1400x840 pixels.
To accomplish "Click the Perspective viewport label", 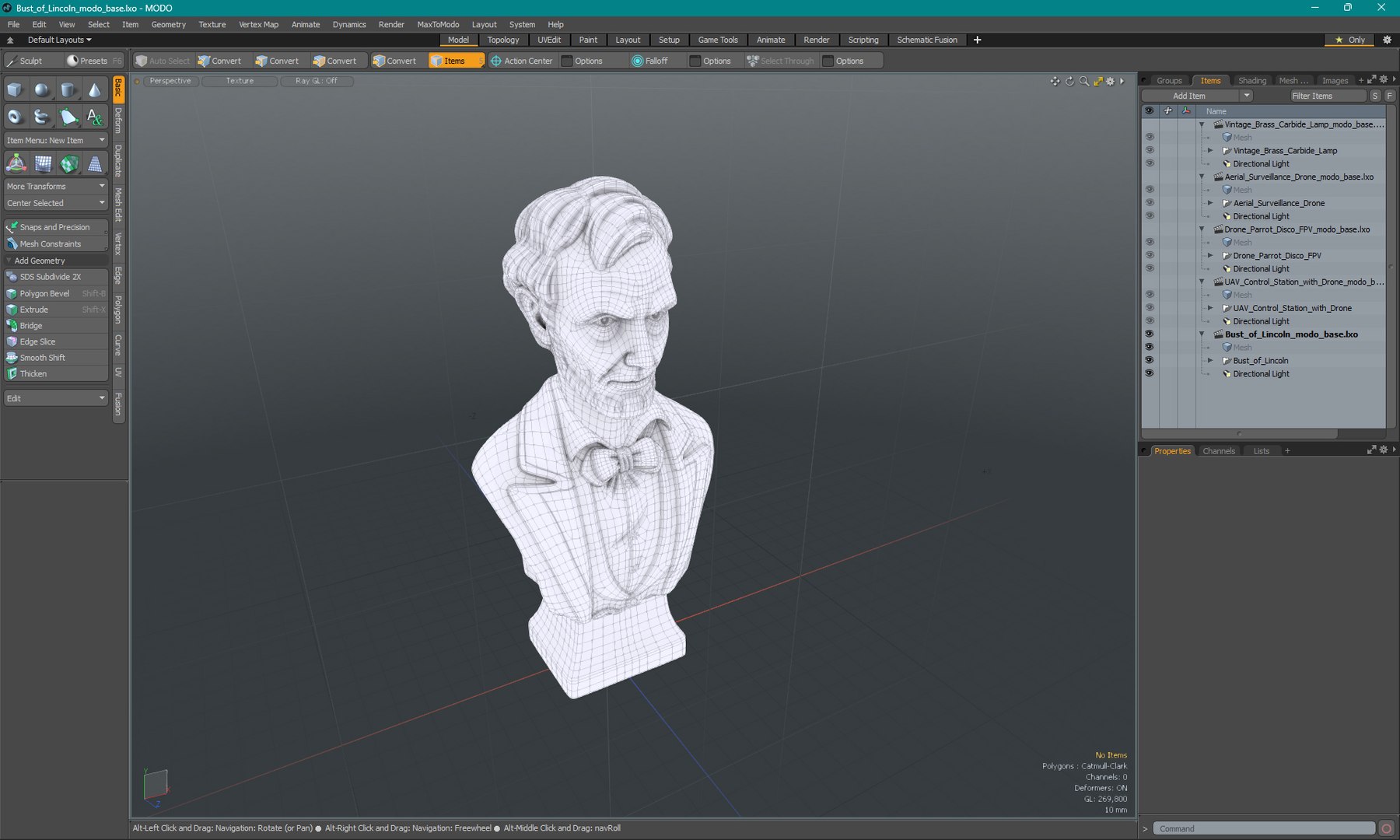I will coord(170,81).
